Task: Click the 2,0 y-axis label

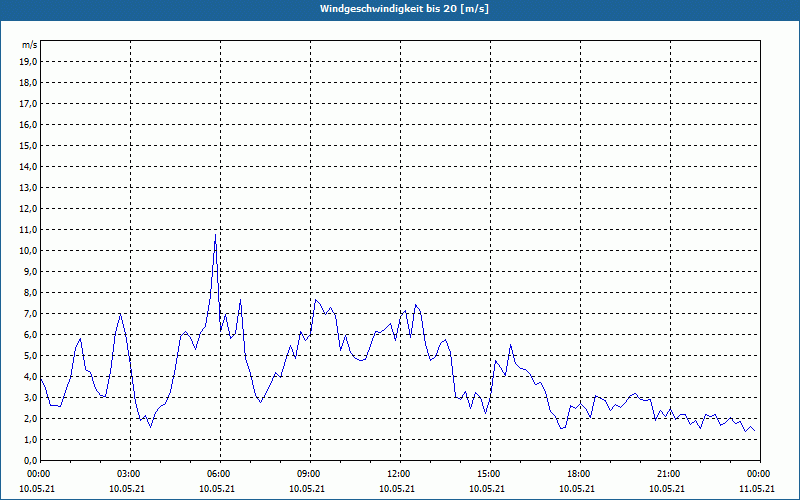Action: click(x=30, y=418)
